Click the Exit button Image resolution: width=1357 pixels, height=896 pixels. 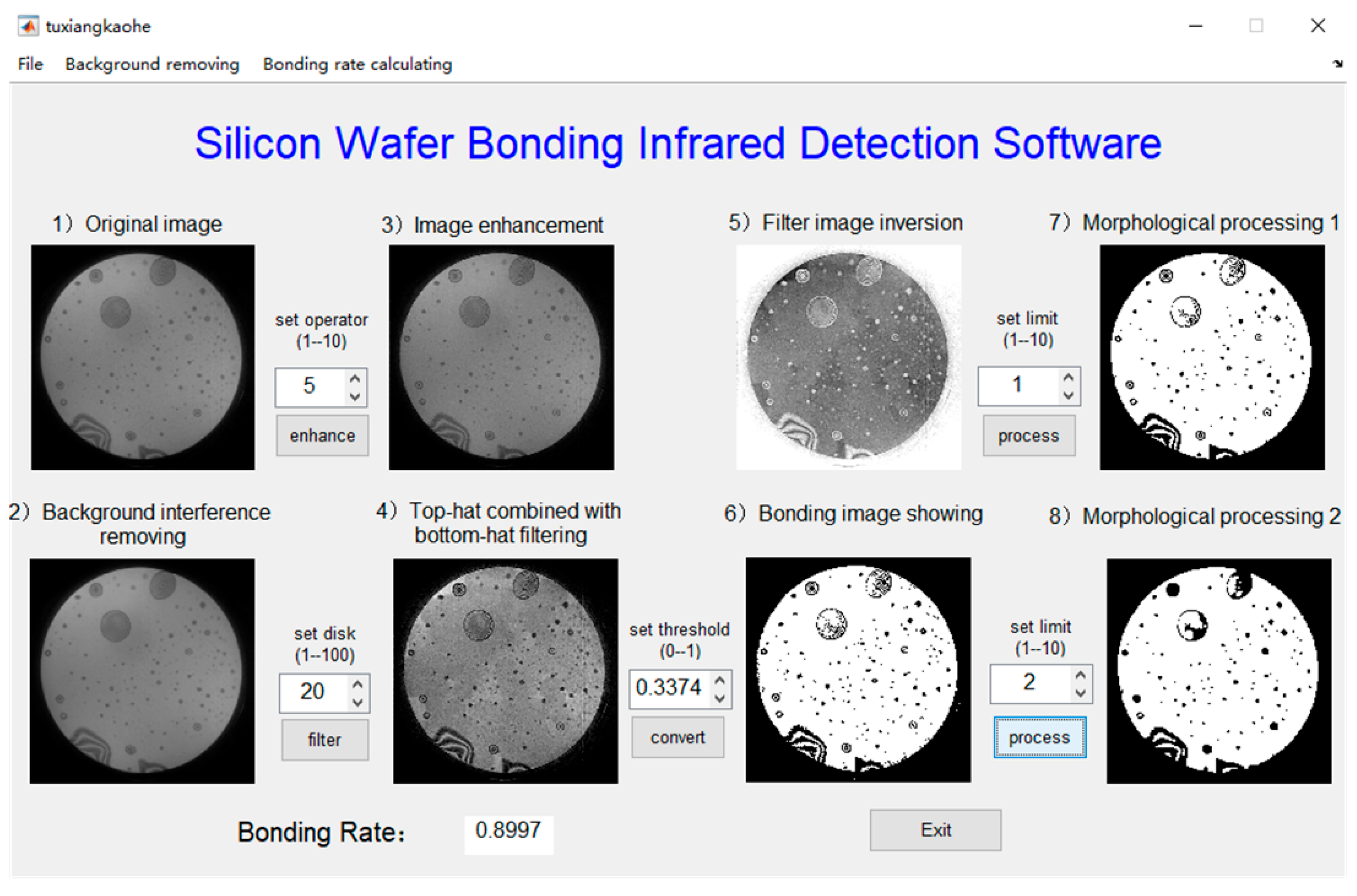(x=935, y=830)
